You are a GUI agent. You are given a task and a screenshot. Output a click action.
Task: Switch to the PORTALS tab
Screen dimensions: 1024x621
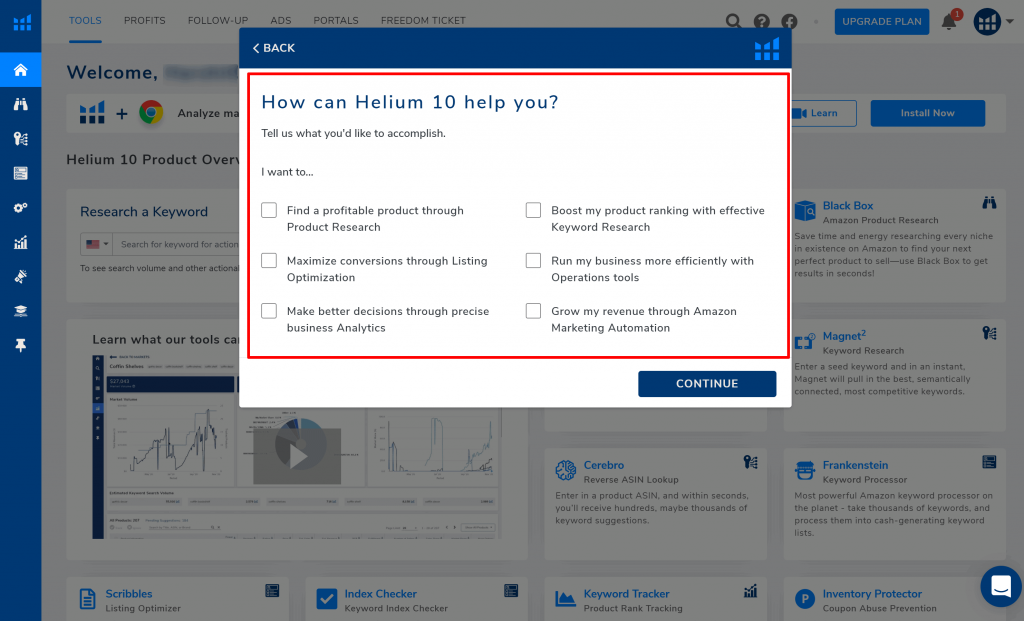[x=336, y=21]
